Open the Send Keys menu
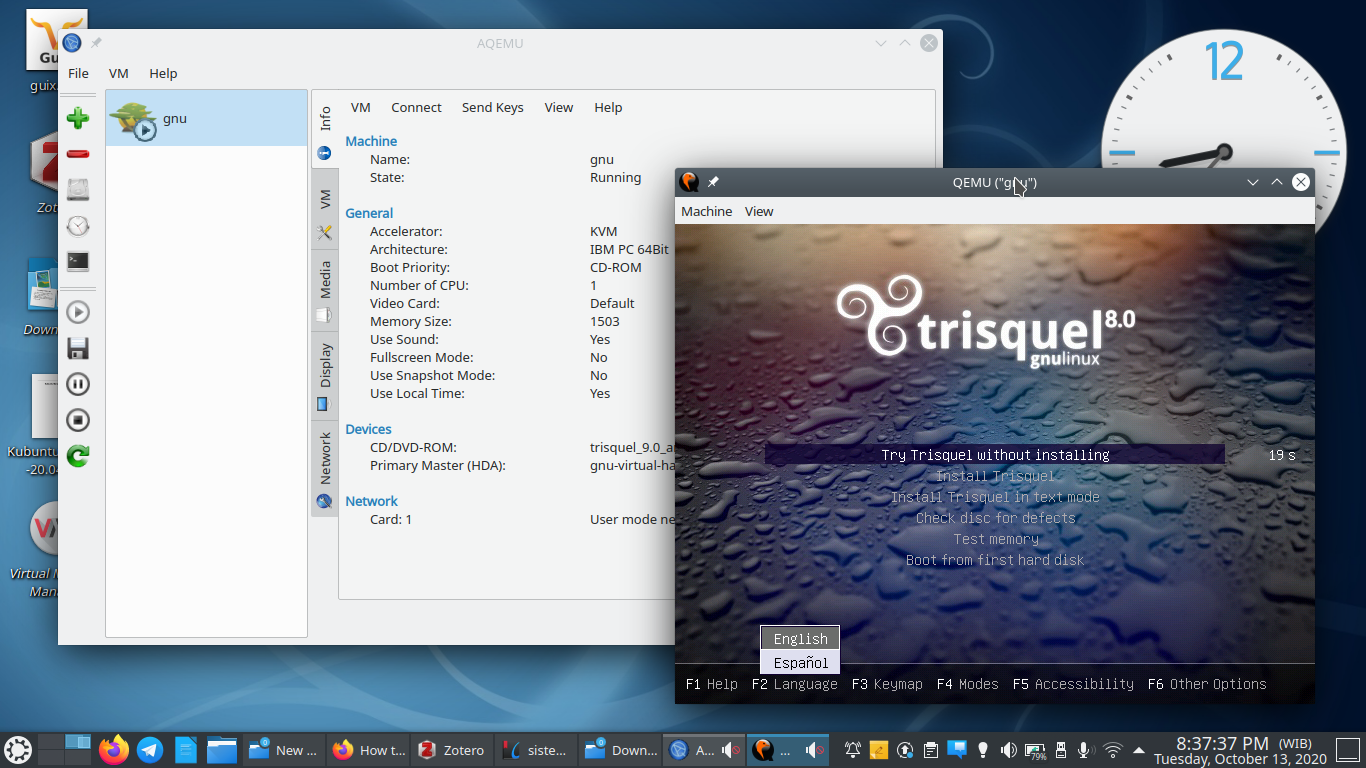Image resolution: width=1366 pixels, height=768 pixels. [x=492, y=107]
